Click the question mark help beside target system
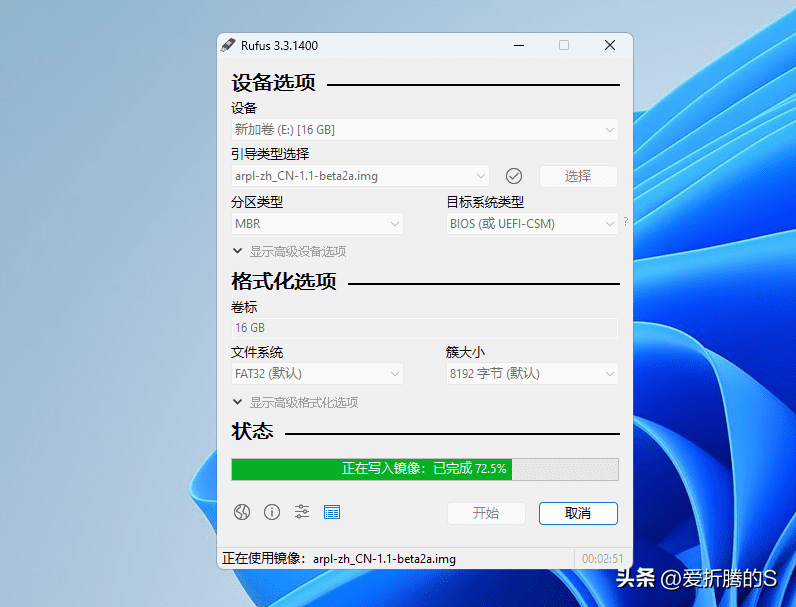 626,222
